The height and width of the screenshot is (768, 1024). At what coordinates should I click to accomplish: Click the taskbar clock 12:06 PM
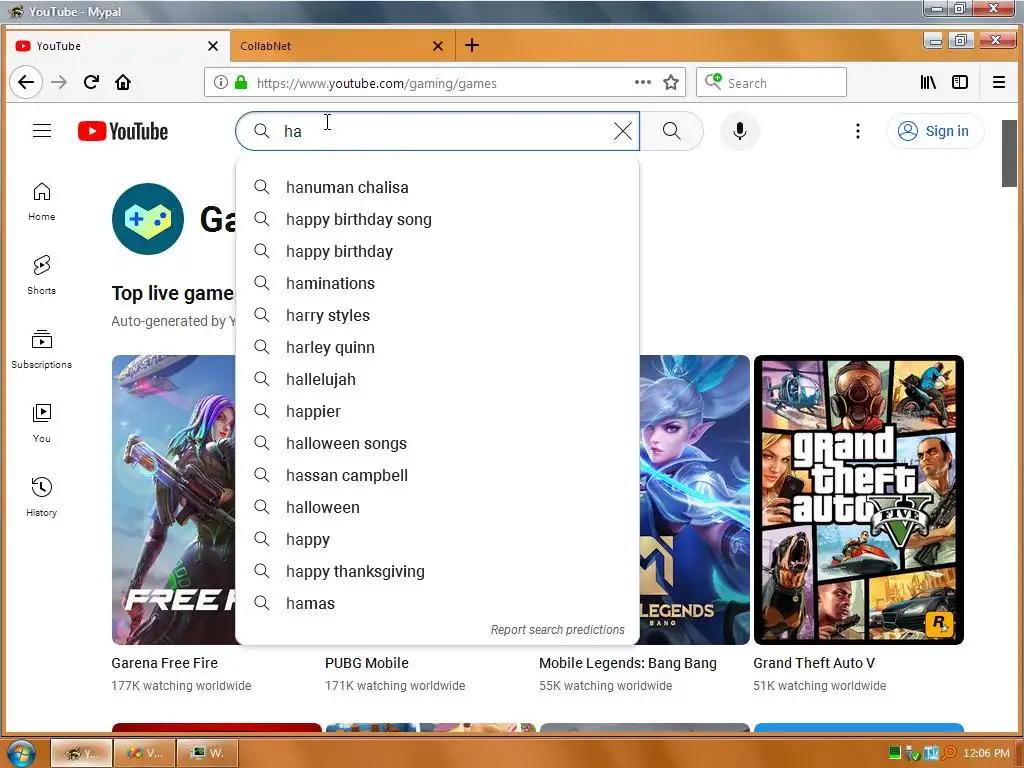[986, 753]
